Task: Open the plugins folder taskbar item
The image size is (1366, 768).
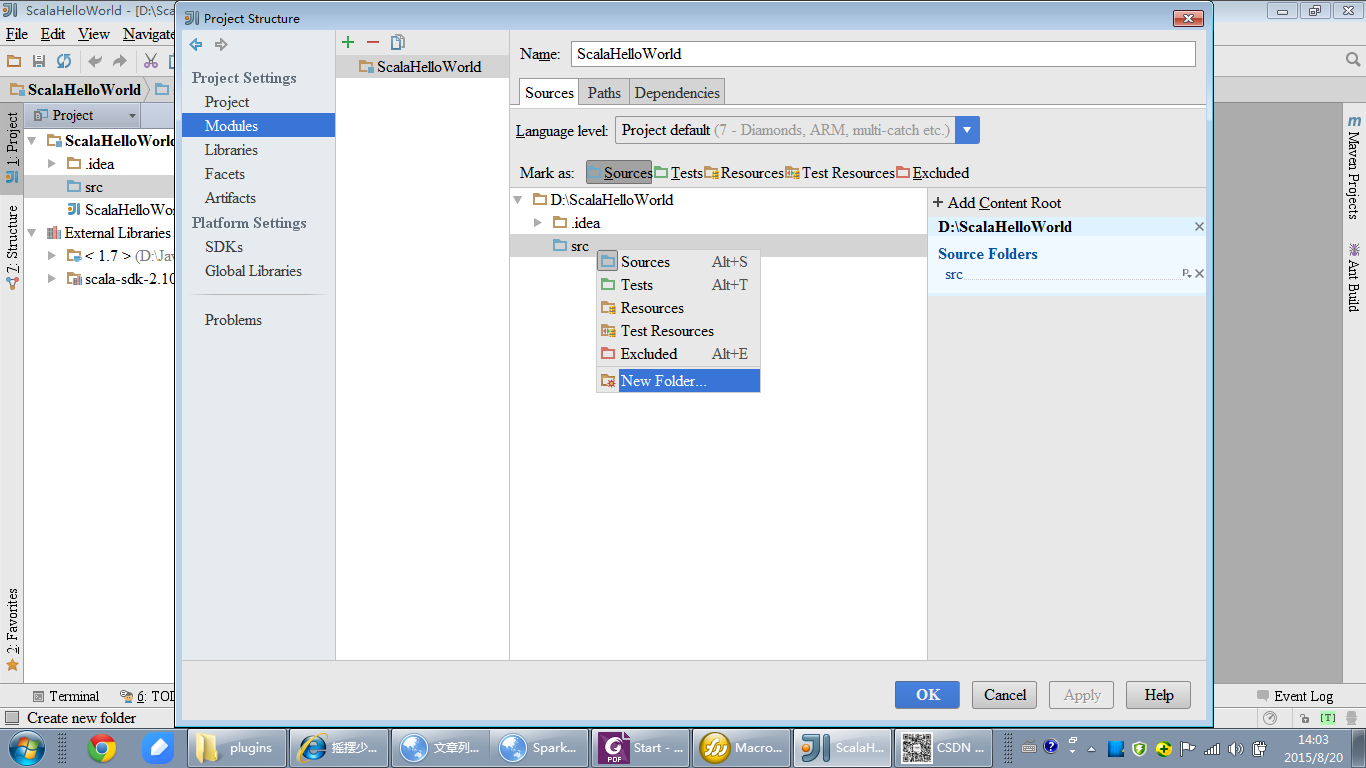Action: pyautogui.click(x=236, y=747)
